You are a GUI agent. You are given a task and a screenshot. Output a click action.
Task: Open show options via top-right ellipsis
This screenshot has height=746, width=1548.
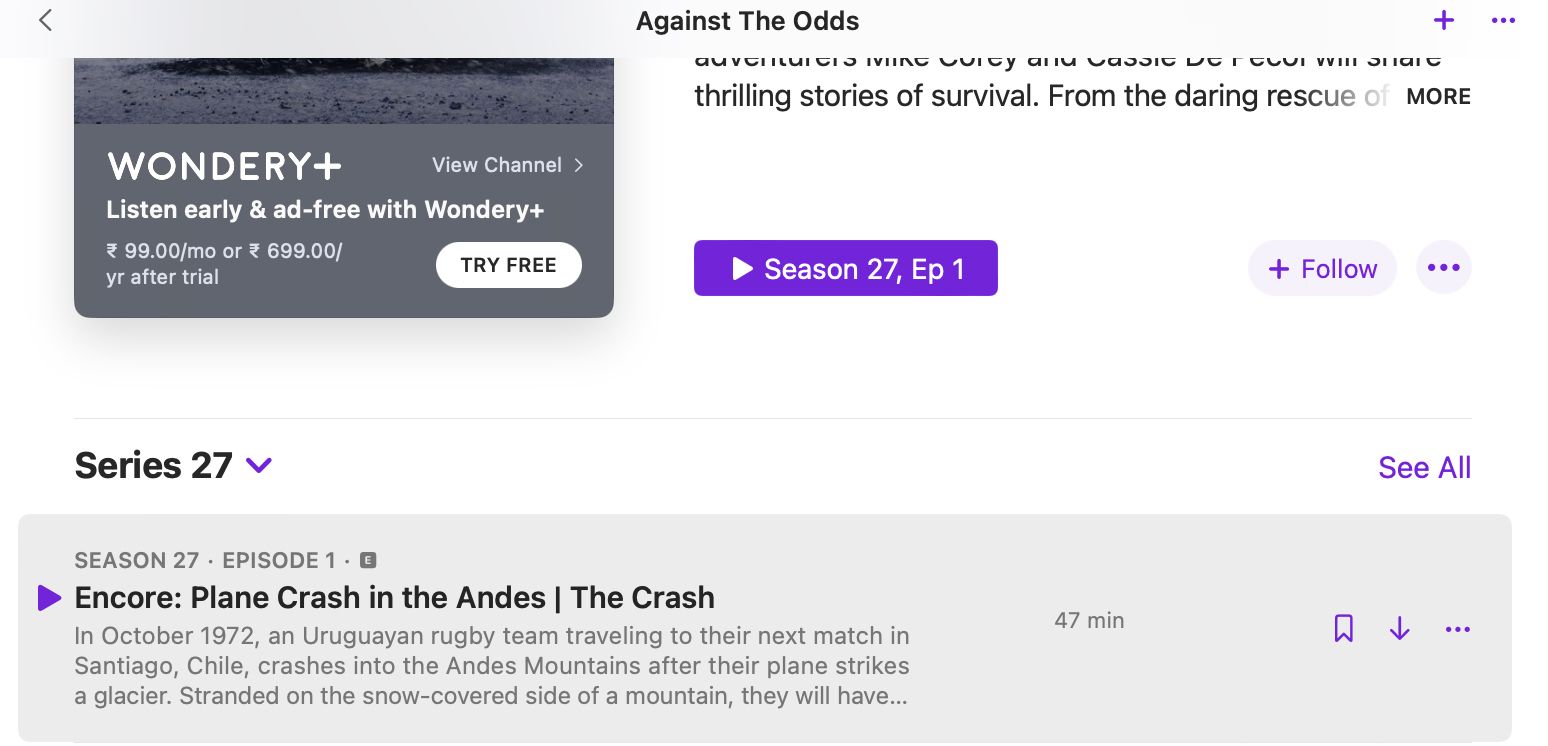tap(1503, 20)
